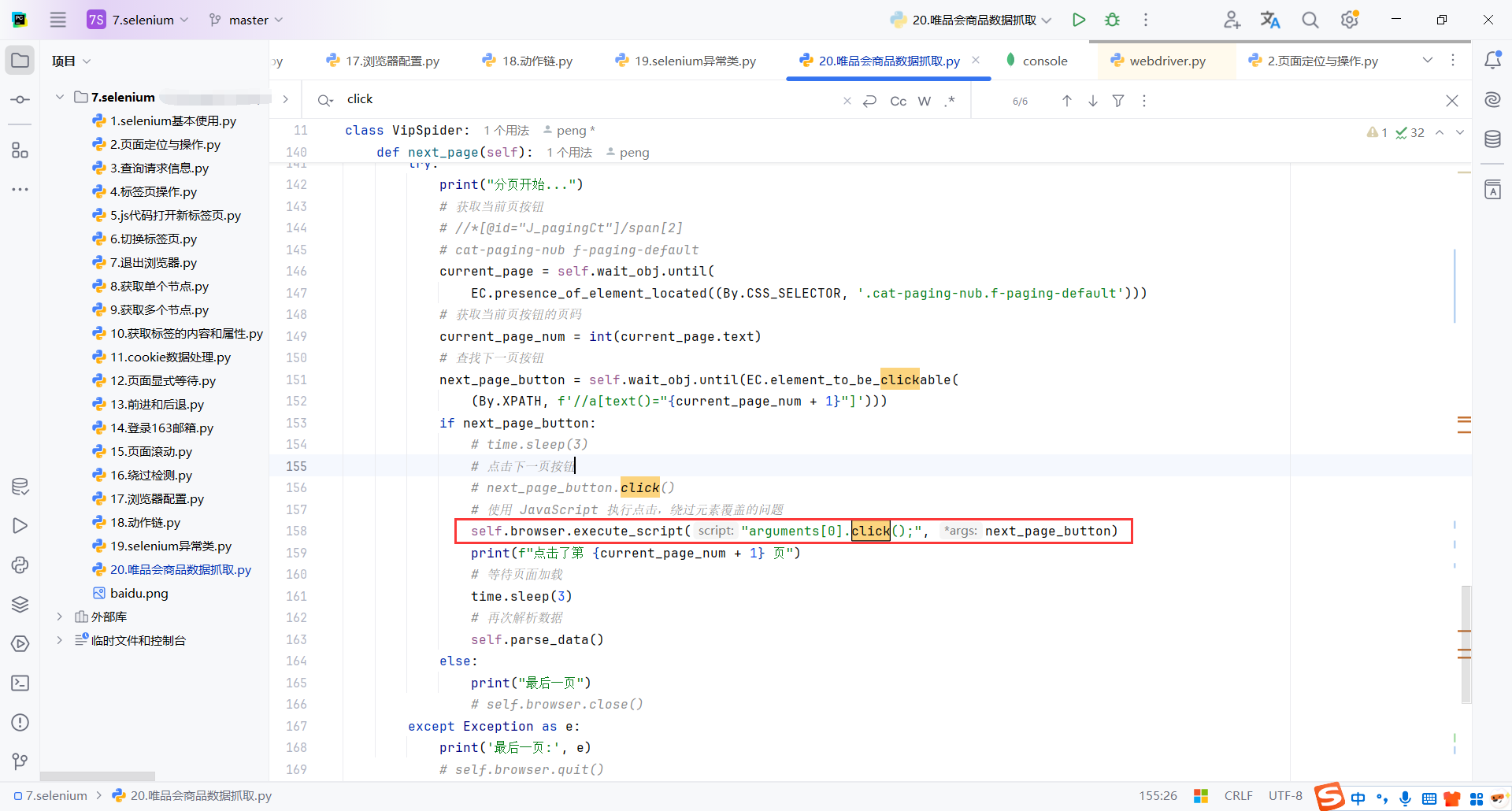This screenshot has width=1512, height=811.
Task: Select 11.cookie数据处理.py in project tree
Action: pyautogui.click(x=161, y=357)
